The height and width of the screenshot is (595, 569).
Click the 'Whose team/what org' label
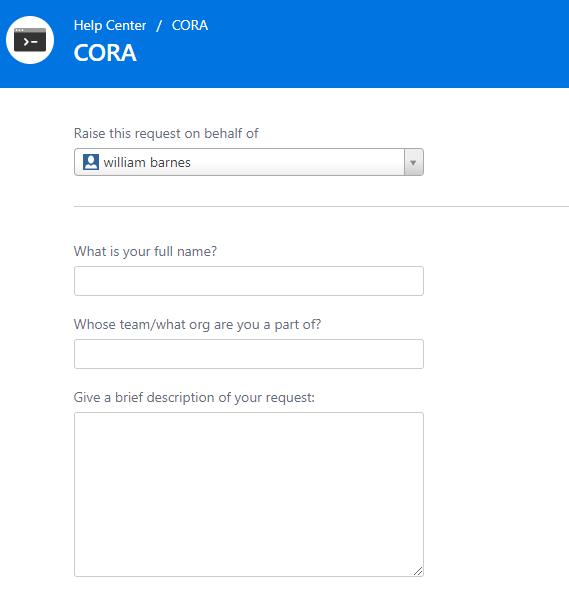[x=197, y=325]
